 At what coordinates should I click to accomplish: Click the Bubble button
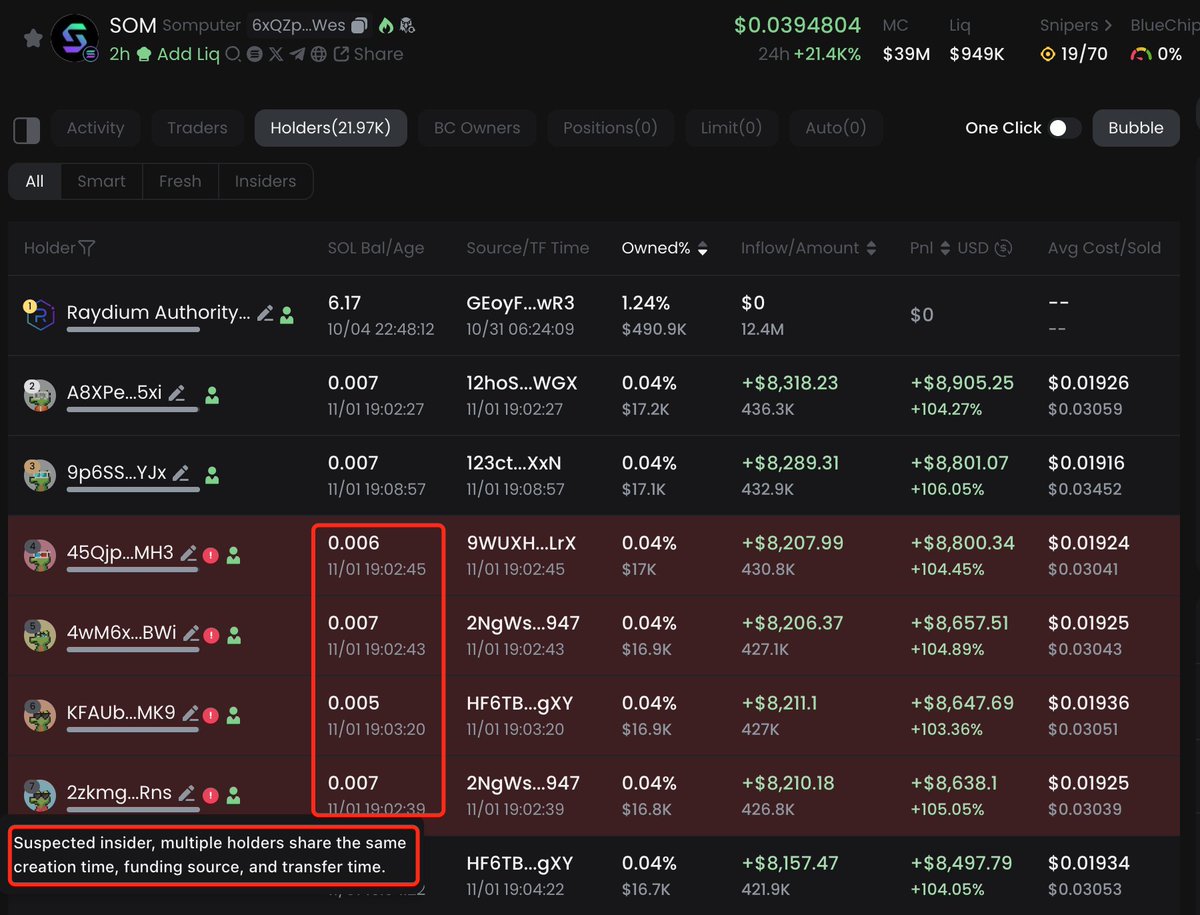coord(1135,128)
